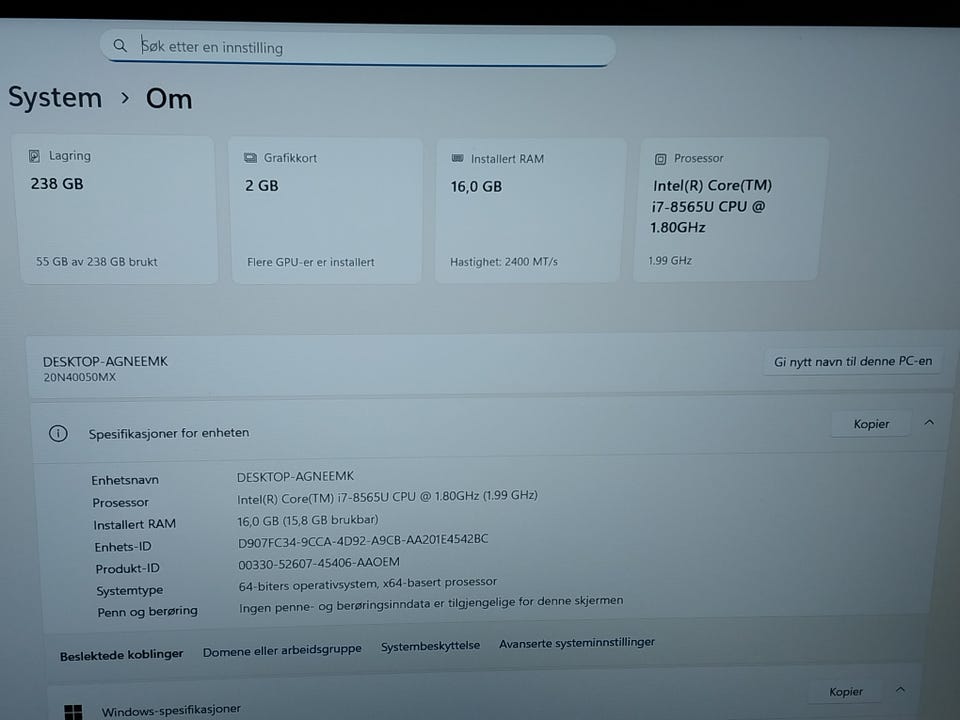Click 'Spesifikasjoner for enheten' section header

pyautogui.click(x=169, y=433)
